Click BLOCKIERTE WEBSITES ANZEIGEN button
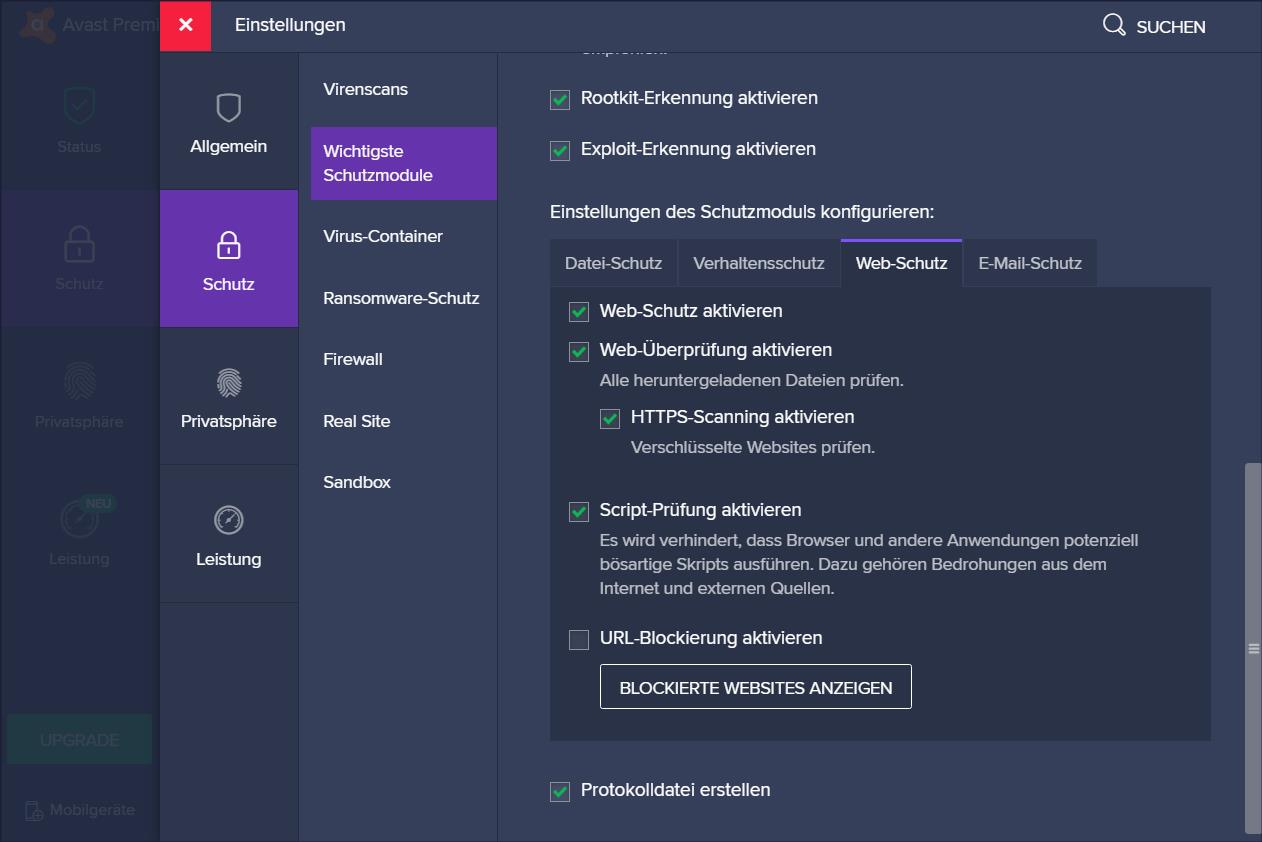This screenshot has height=842, width=1262. coord(756,687)
